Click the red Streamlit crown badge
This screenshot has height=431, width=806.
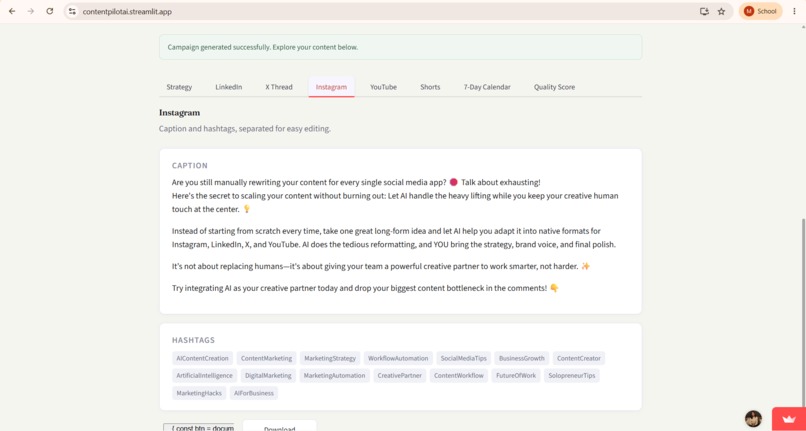tap(789, 419)
